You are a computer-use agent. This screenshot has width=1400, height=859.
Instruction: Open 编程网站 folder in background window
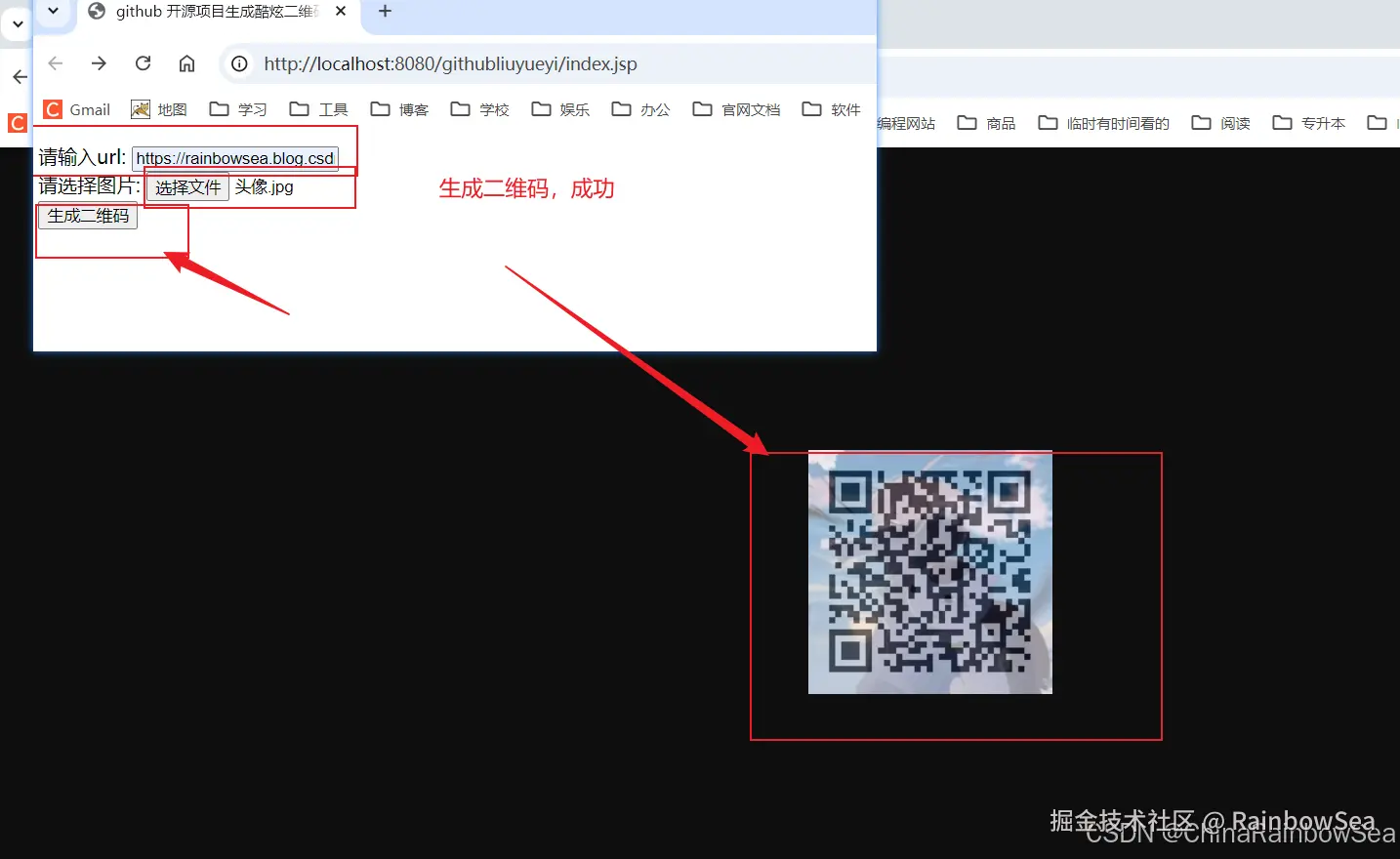(906, 123)
